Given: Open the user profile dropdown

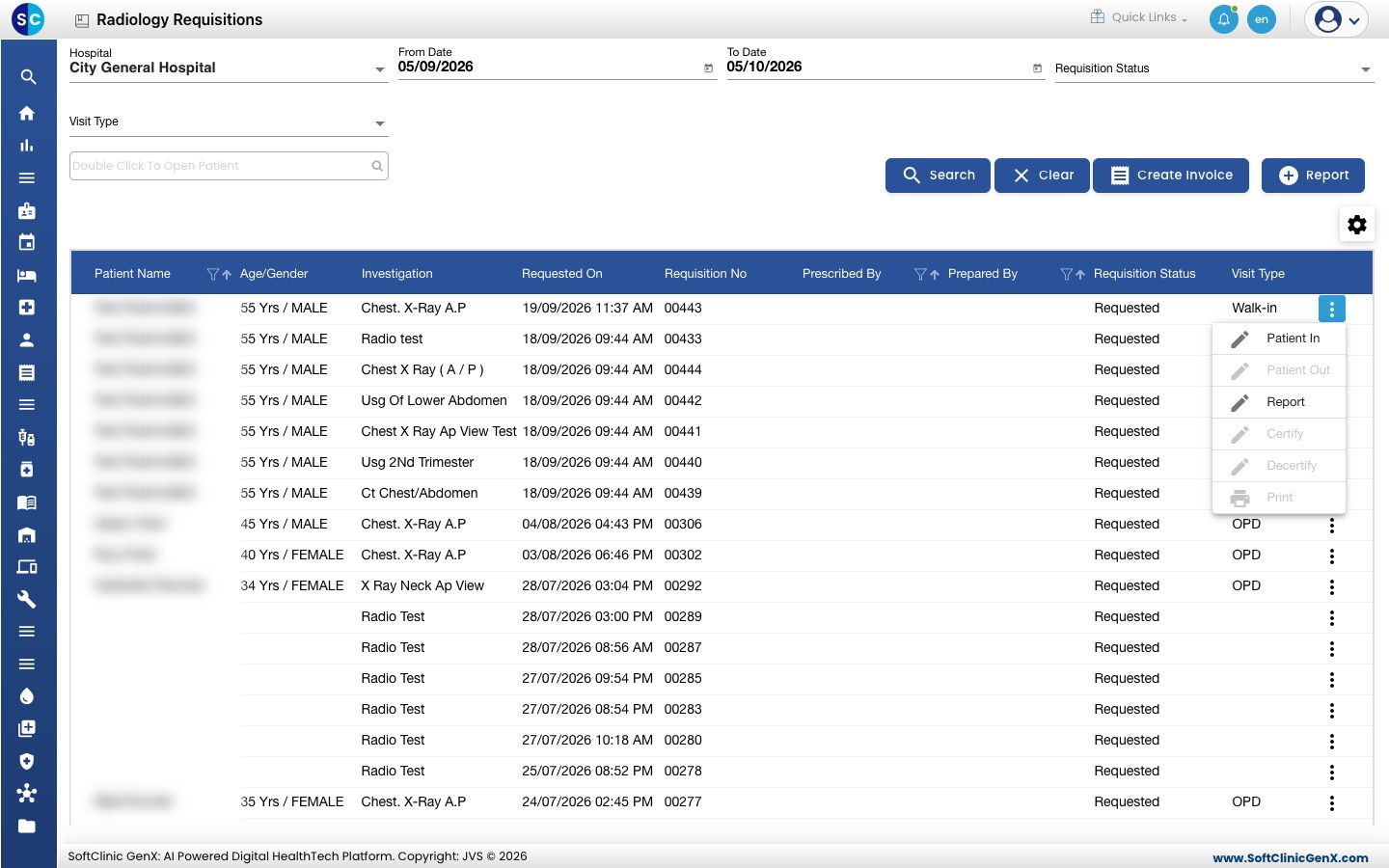Looking at the screenshot, I should 1337,19.
